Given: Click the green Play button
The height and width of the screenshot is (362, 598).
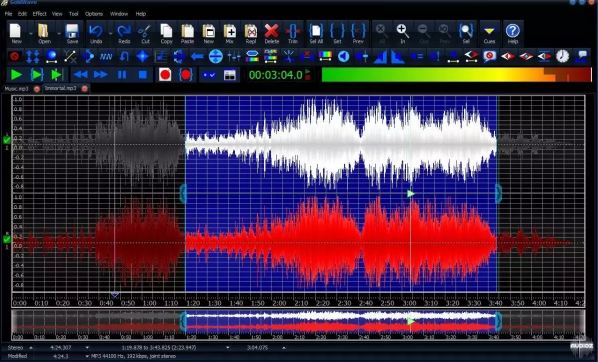Looking at the screenshot, I should tap(16, 75).
